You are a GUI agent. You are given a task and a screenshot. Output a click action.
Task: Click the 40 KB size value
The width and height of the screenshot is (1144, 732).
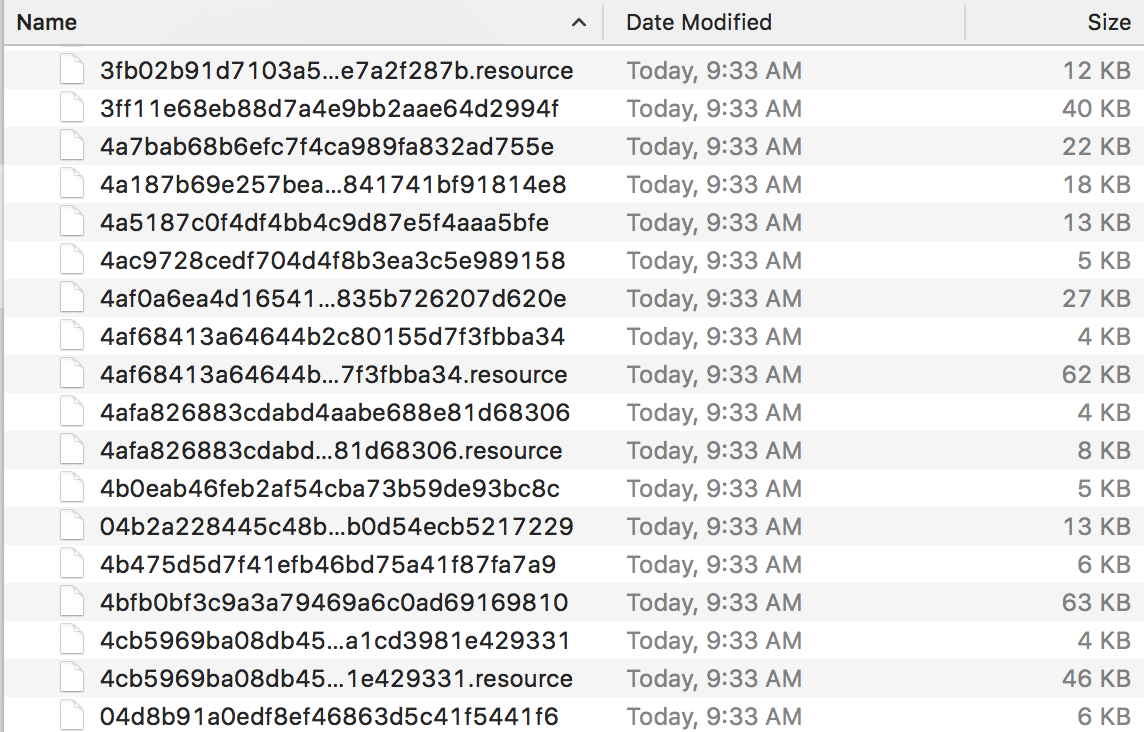[1096, 109]
